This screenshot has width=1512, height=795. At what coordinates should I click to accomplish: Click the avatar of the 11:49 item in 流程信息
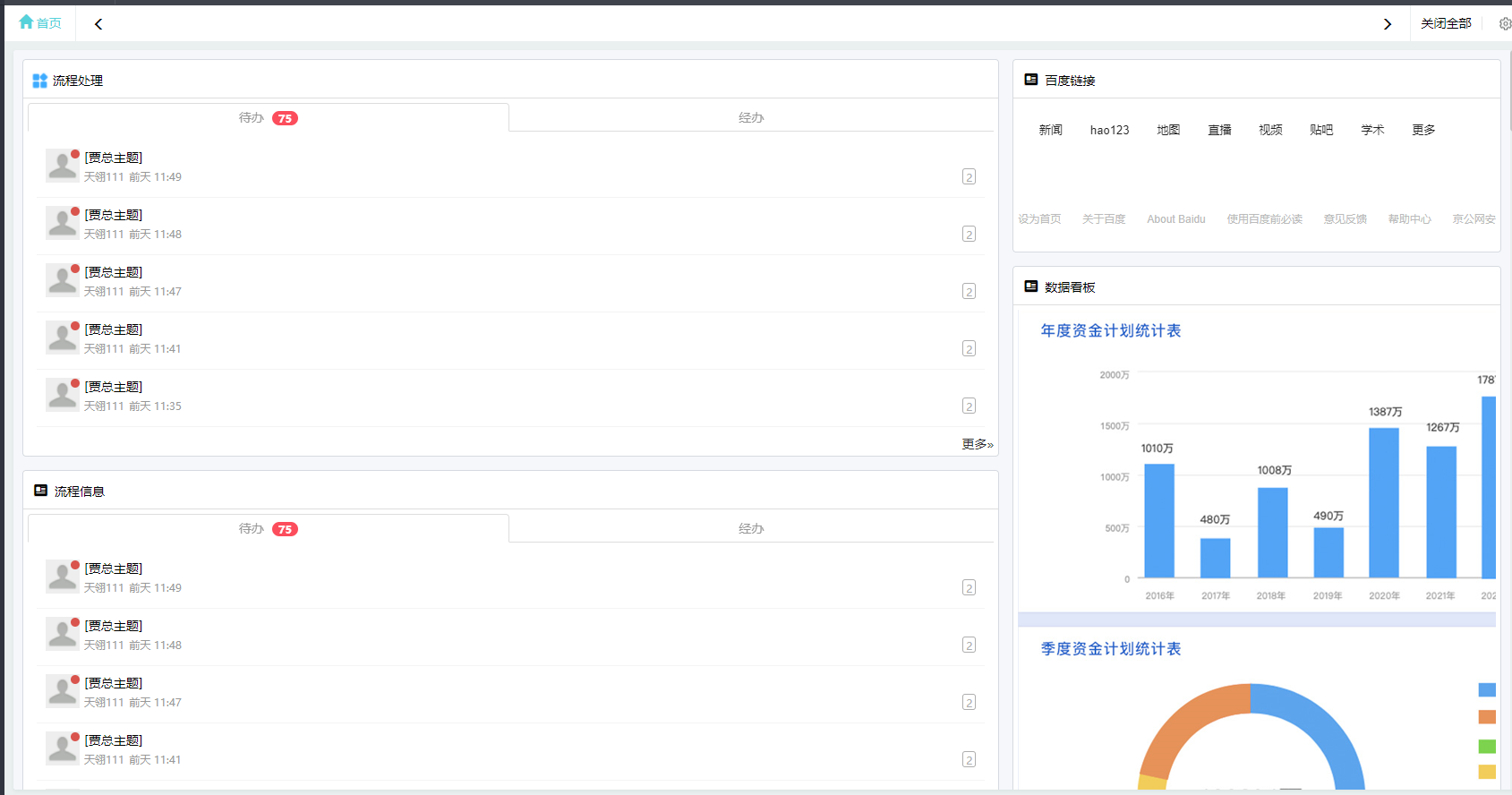point(62,577)
